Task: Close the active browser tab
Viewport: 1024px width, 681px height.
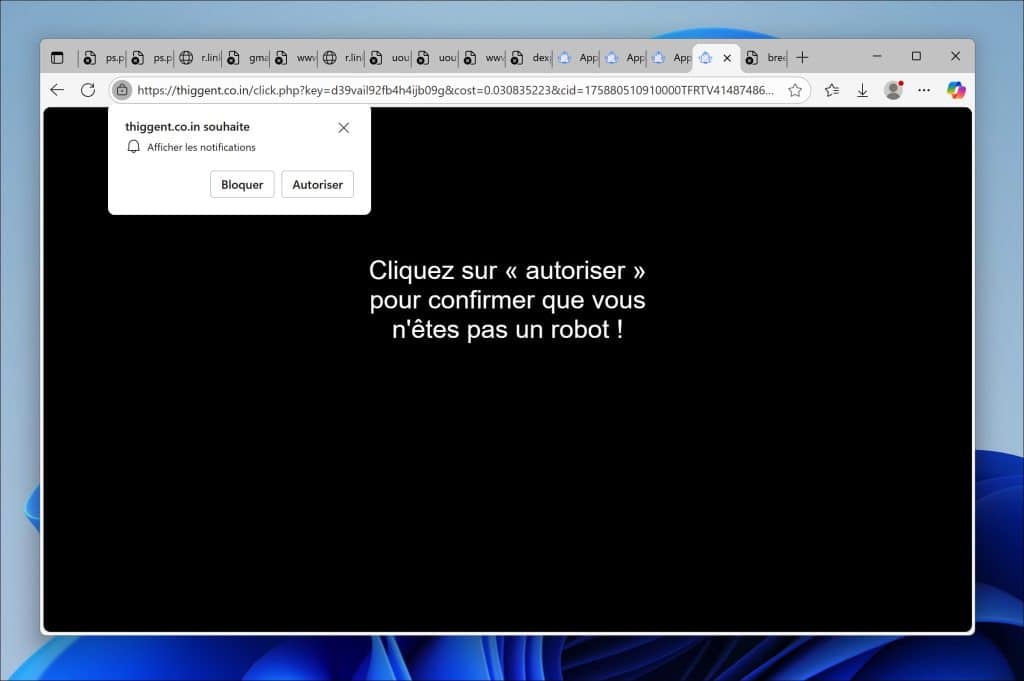Action: click(x=727, y=58)
